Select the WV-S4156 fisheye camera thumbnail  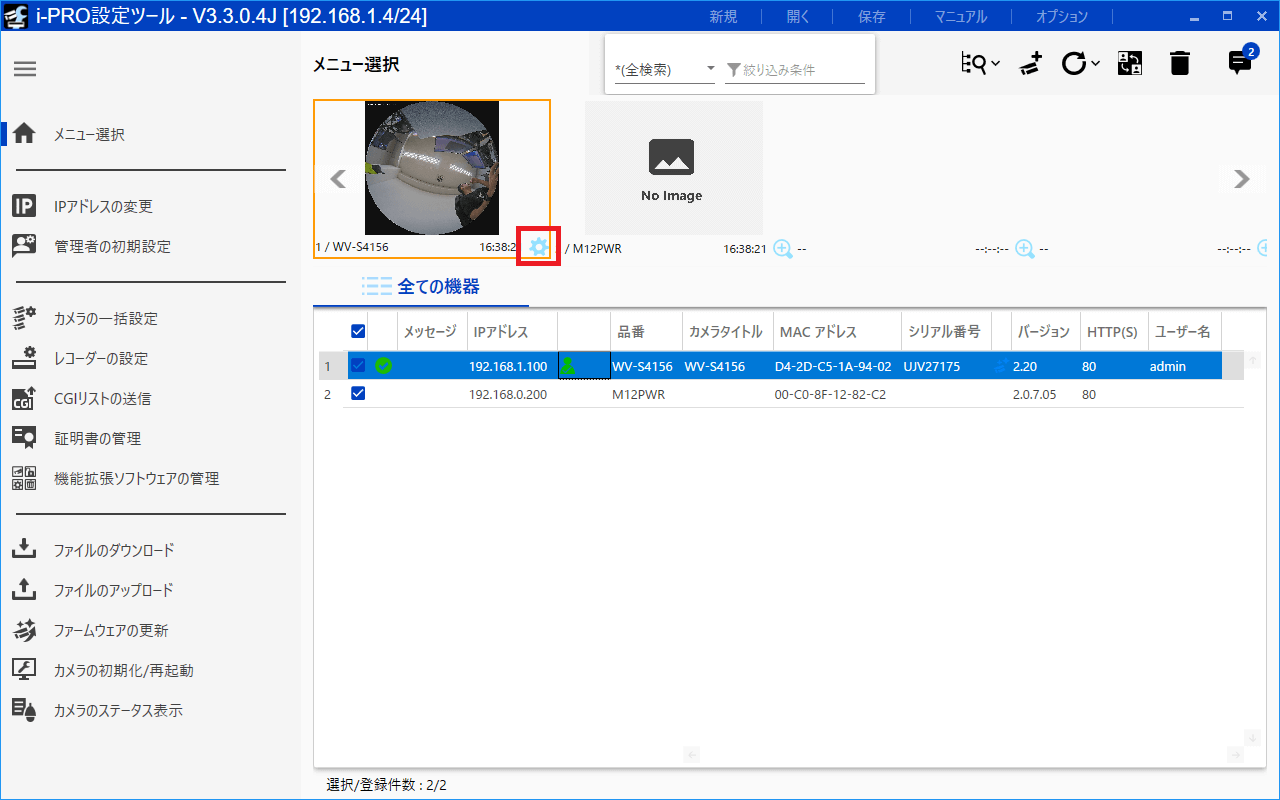(x=432, y=168)
